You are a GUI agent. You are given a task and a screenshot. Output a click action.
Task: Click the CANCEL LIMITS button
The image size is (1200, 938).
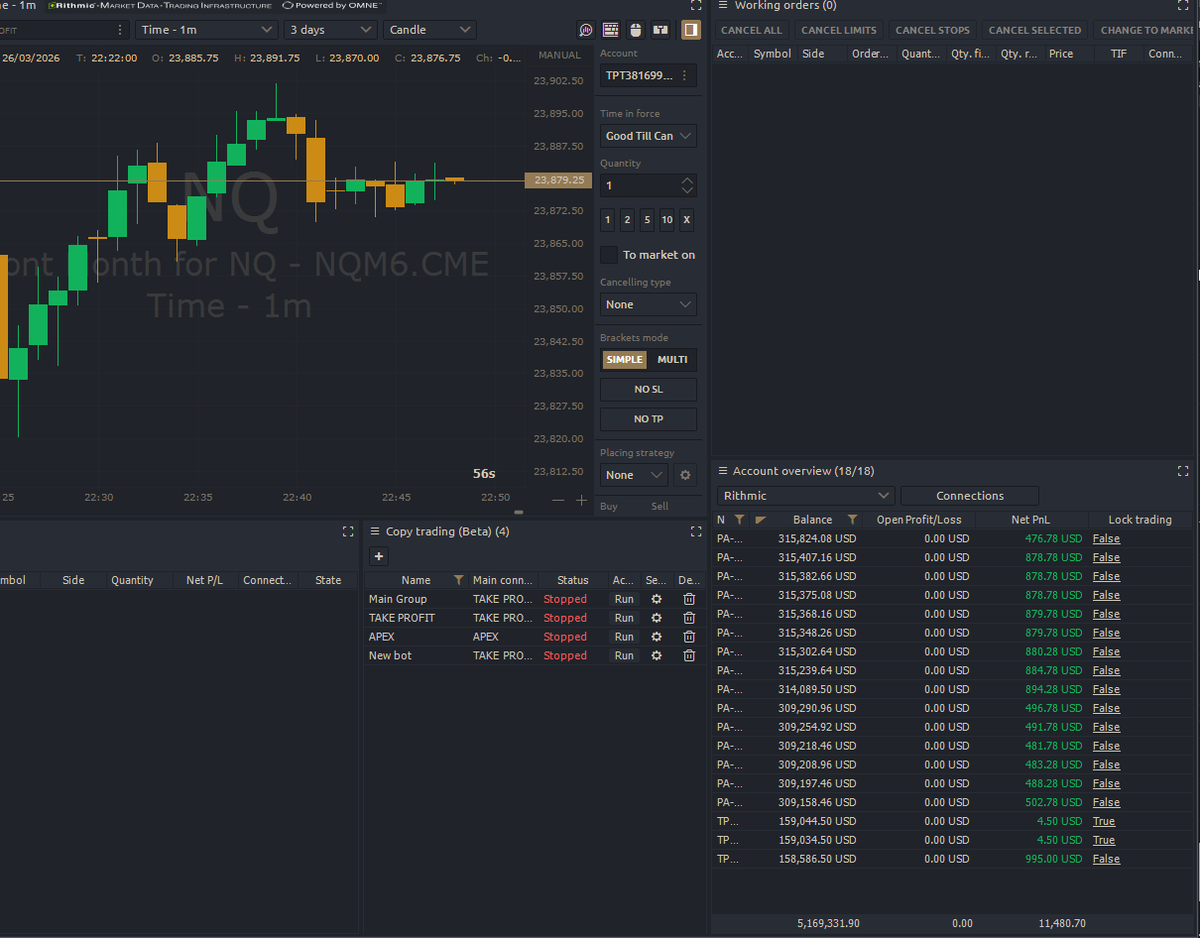point(839,30)
